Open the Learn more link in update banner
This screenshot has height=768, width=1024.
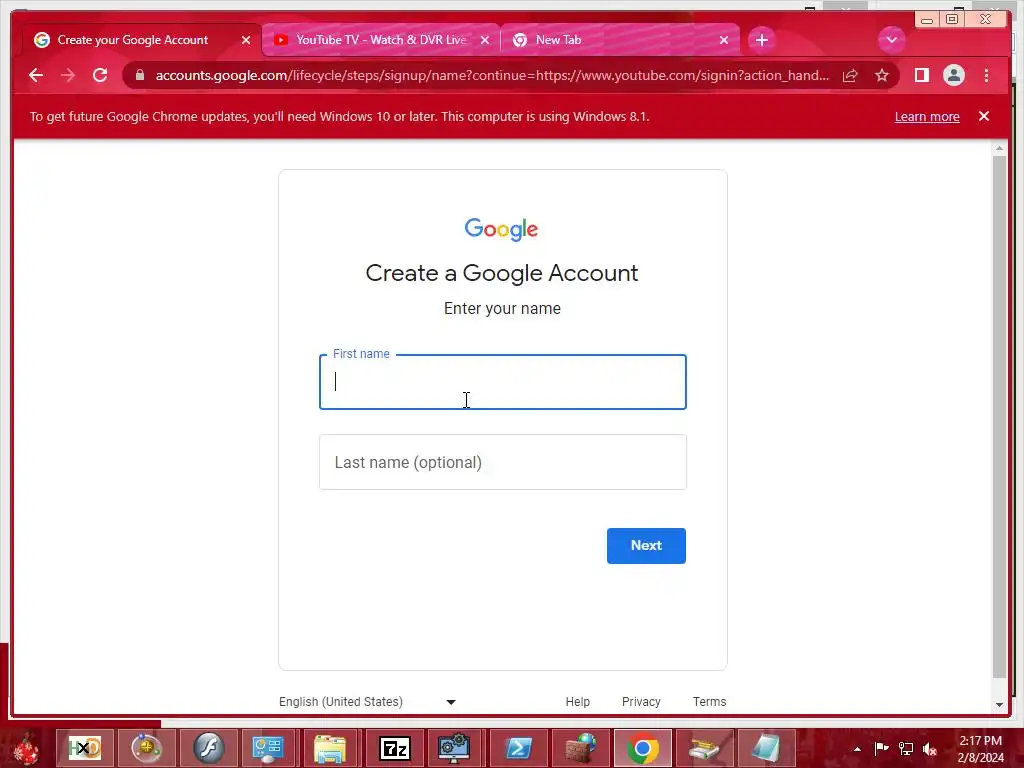point(927,116)
